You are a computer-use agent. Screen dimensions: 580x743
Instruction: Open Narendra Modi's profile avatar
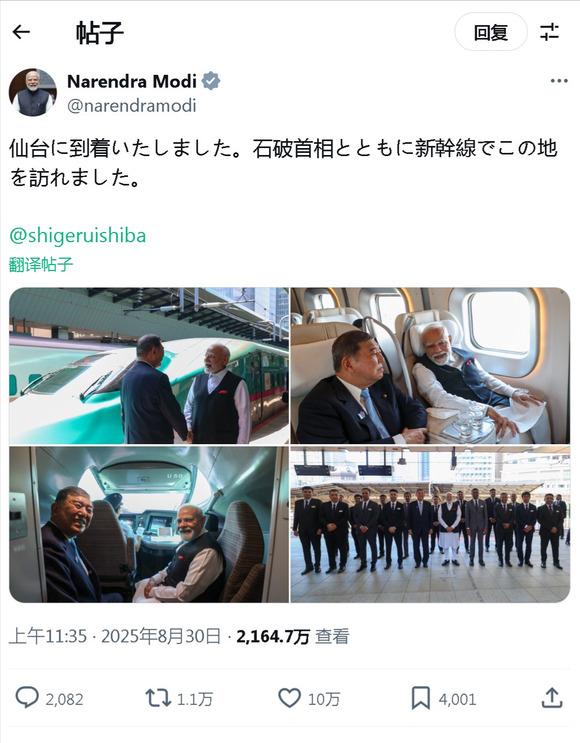pos(33,92)
